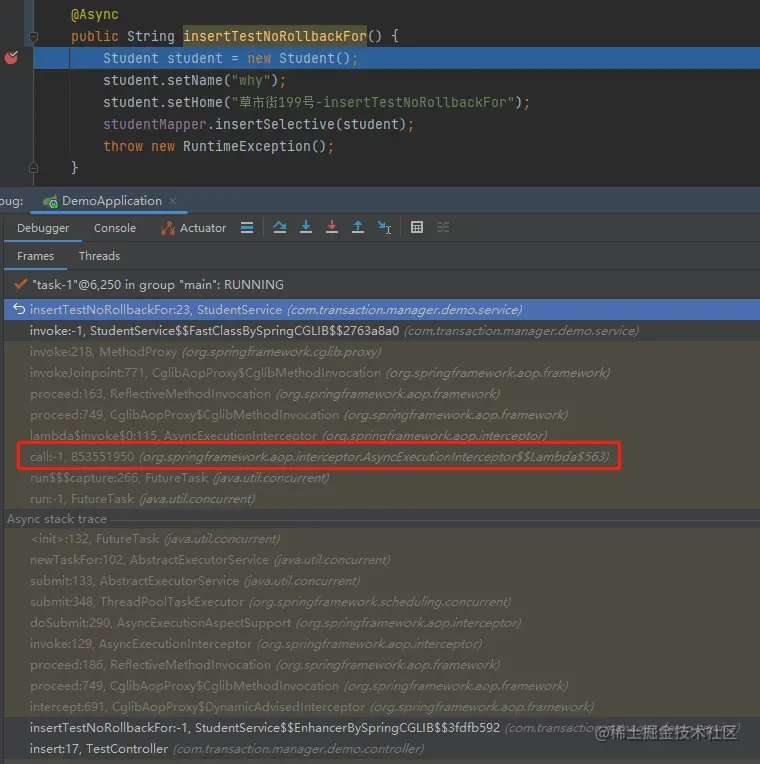Select frame lambda$invoke$0:115, AsyncExecutionInterceptor
This screenshot has height=764, width=760.
tap(381, 435)
